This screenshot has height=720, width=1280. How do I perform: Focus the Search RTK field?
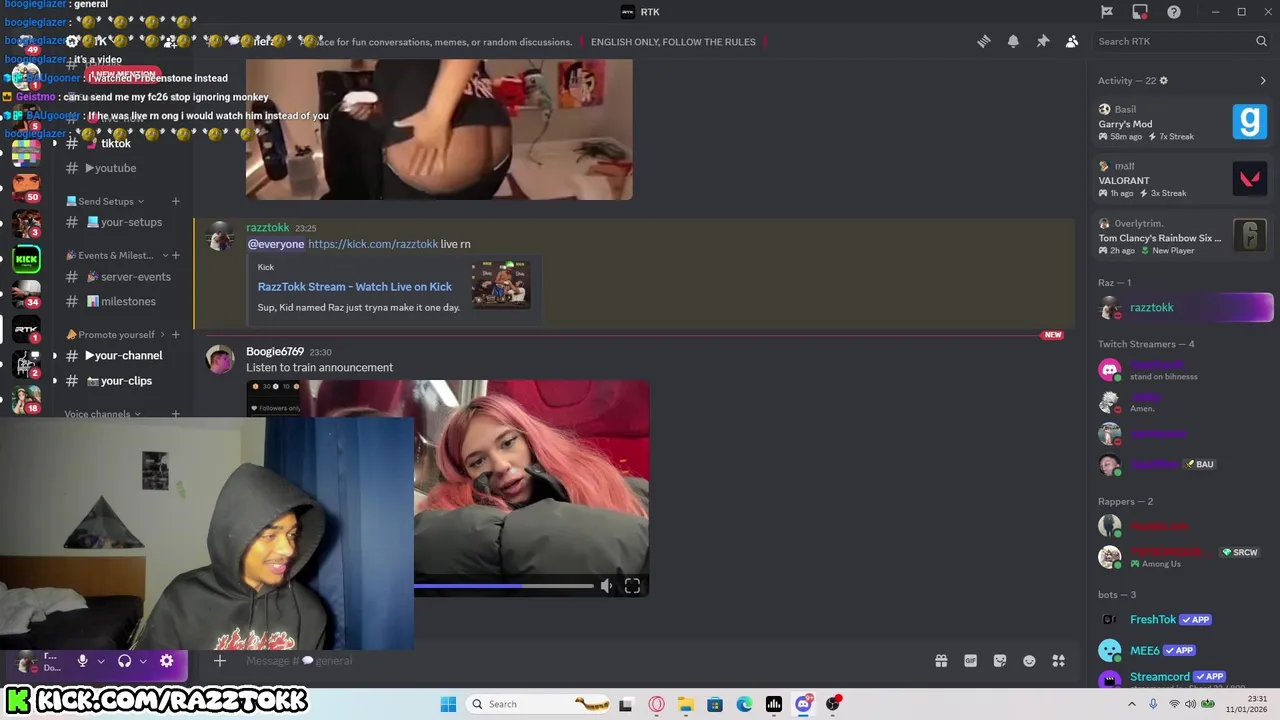click(x=1180, y=41)
